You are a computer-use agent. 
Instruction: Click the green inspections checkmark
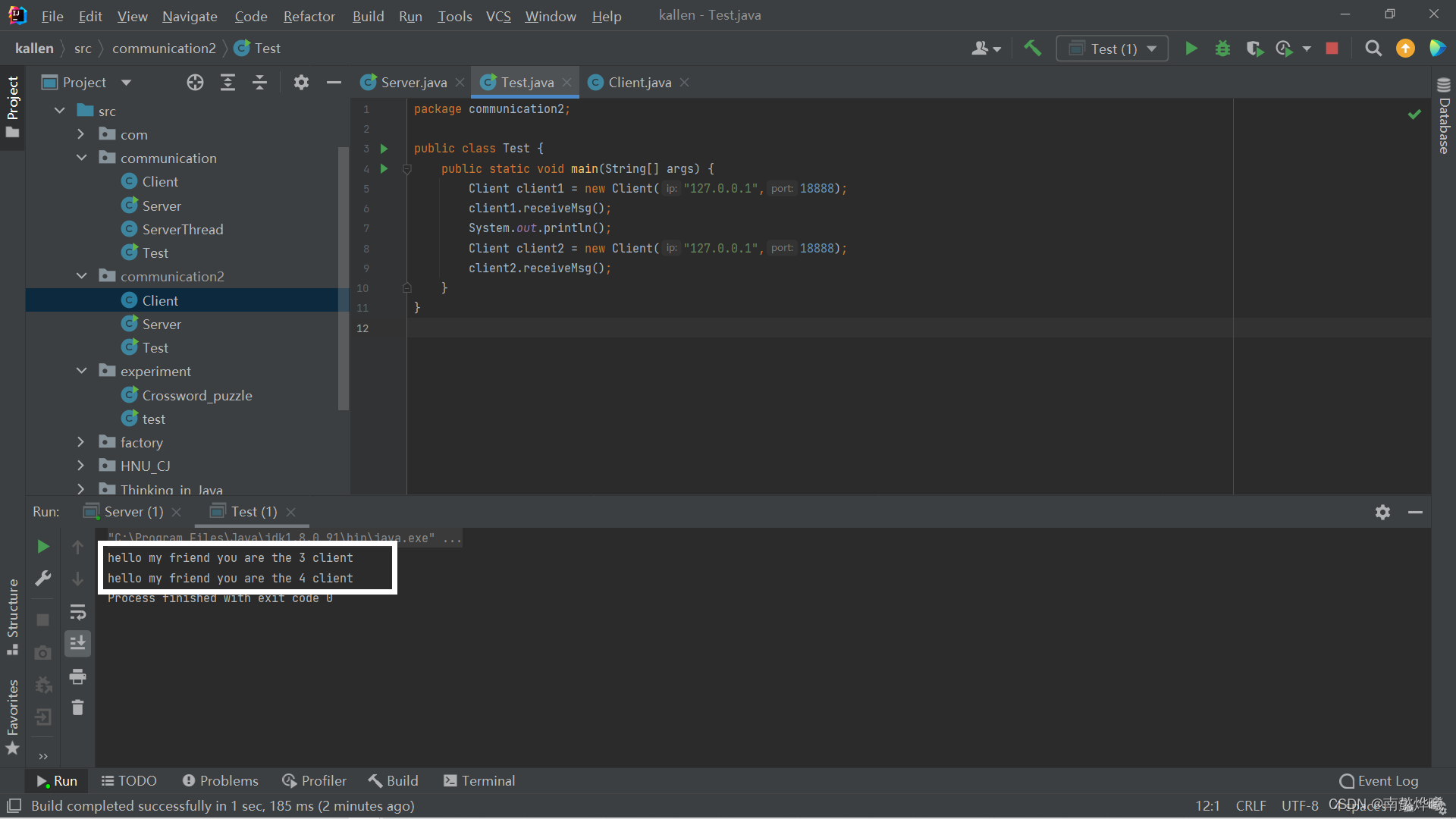tap(1414, 115)
